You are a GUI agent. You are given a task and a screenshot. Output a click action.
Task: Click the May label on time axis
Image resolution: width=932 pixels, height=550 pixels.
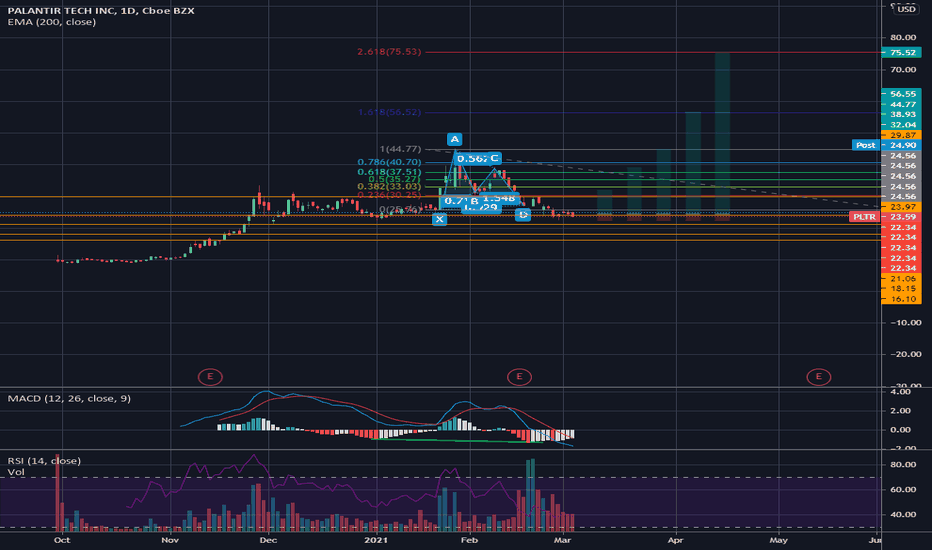click(x=779, y=540)
